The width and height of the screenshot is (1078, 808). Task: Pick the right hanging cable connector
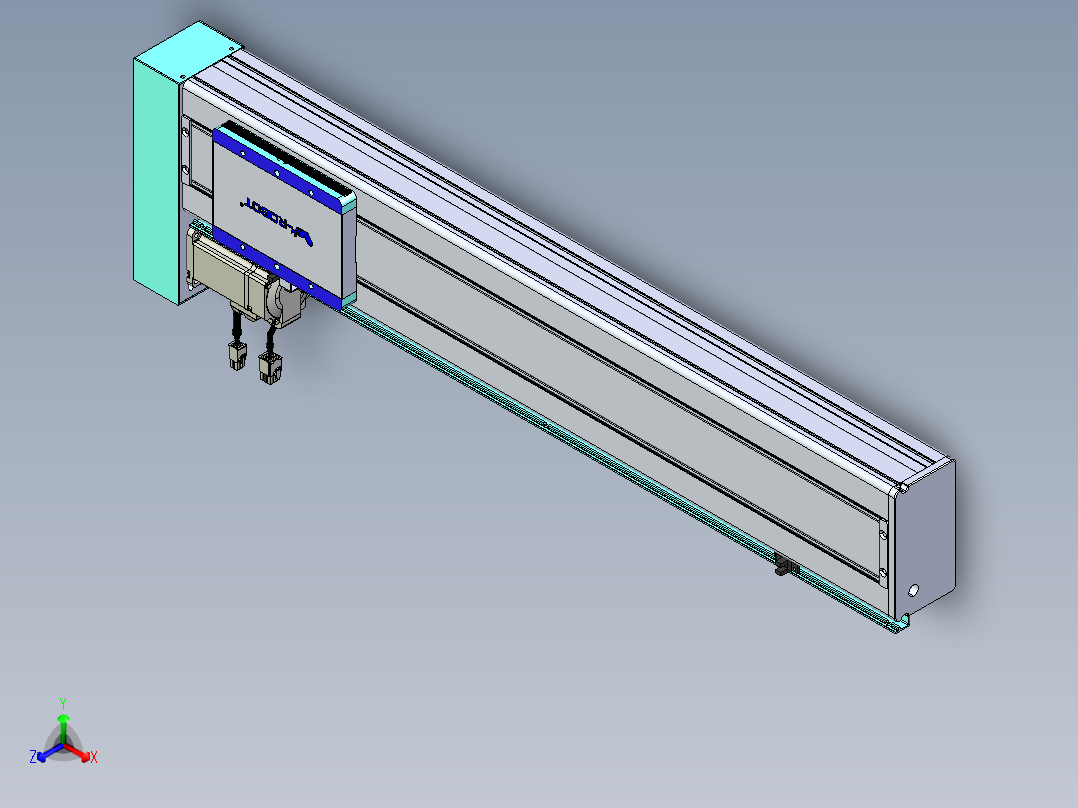click(x=270, y=367)
